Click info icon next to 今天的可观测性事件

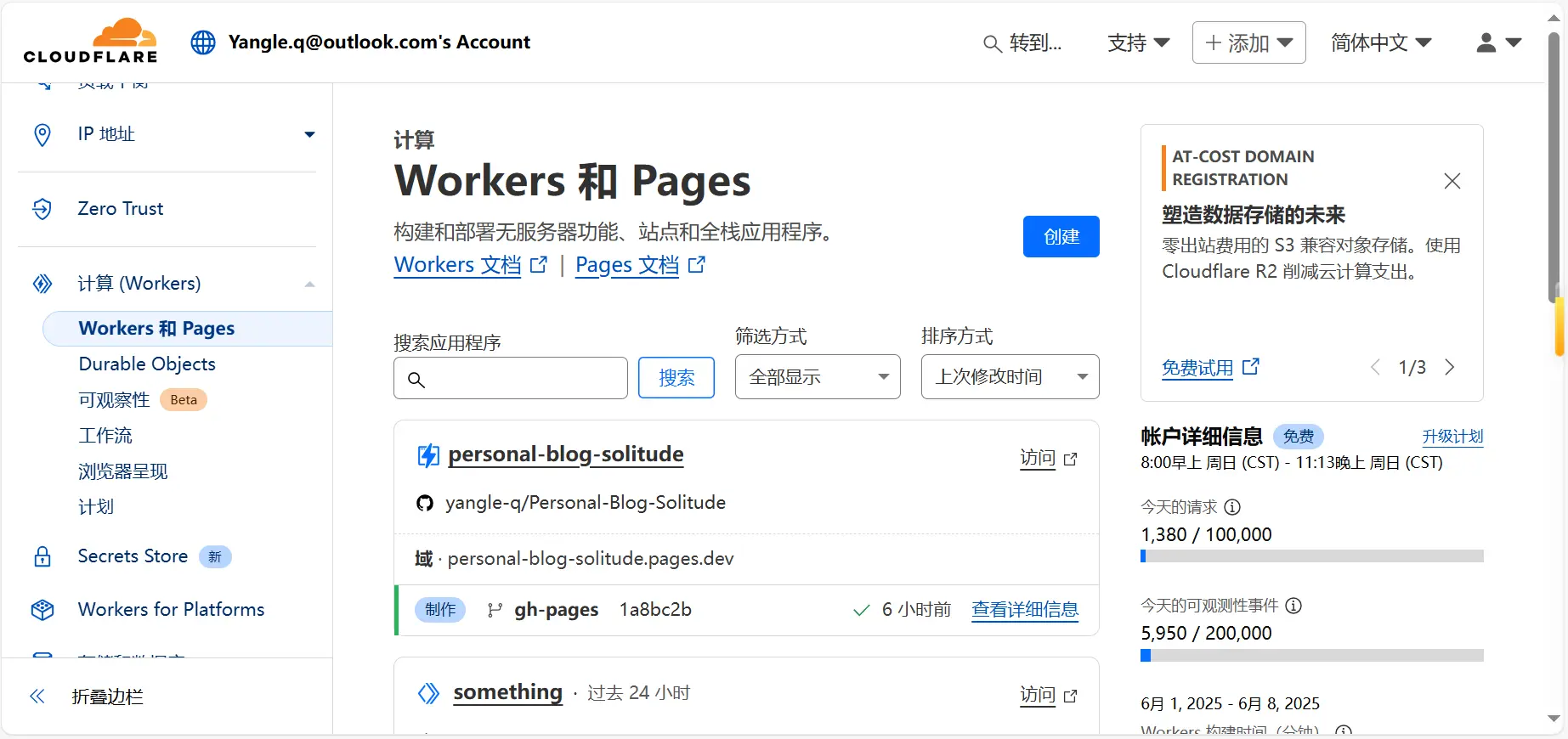[x=1293, y=606]
